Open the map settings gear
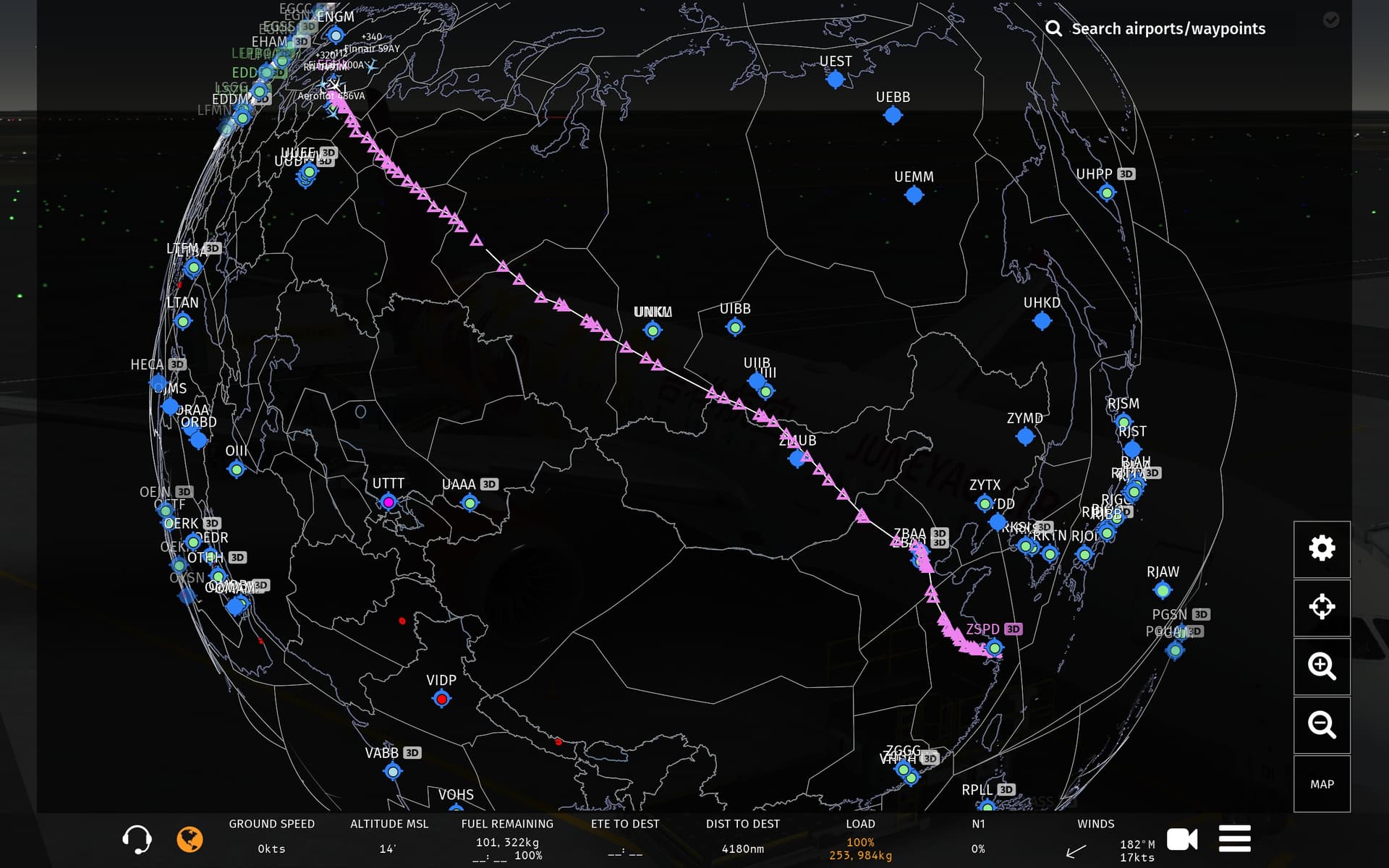The image size is (1389, 868). (x=1322, y=548)
